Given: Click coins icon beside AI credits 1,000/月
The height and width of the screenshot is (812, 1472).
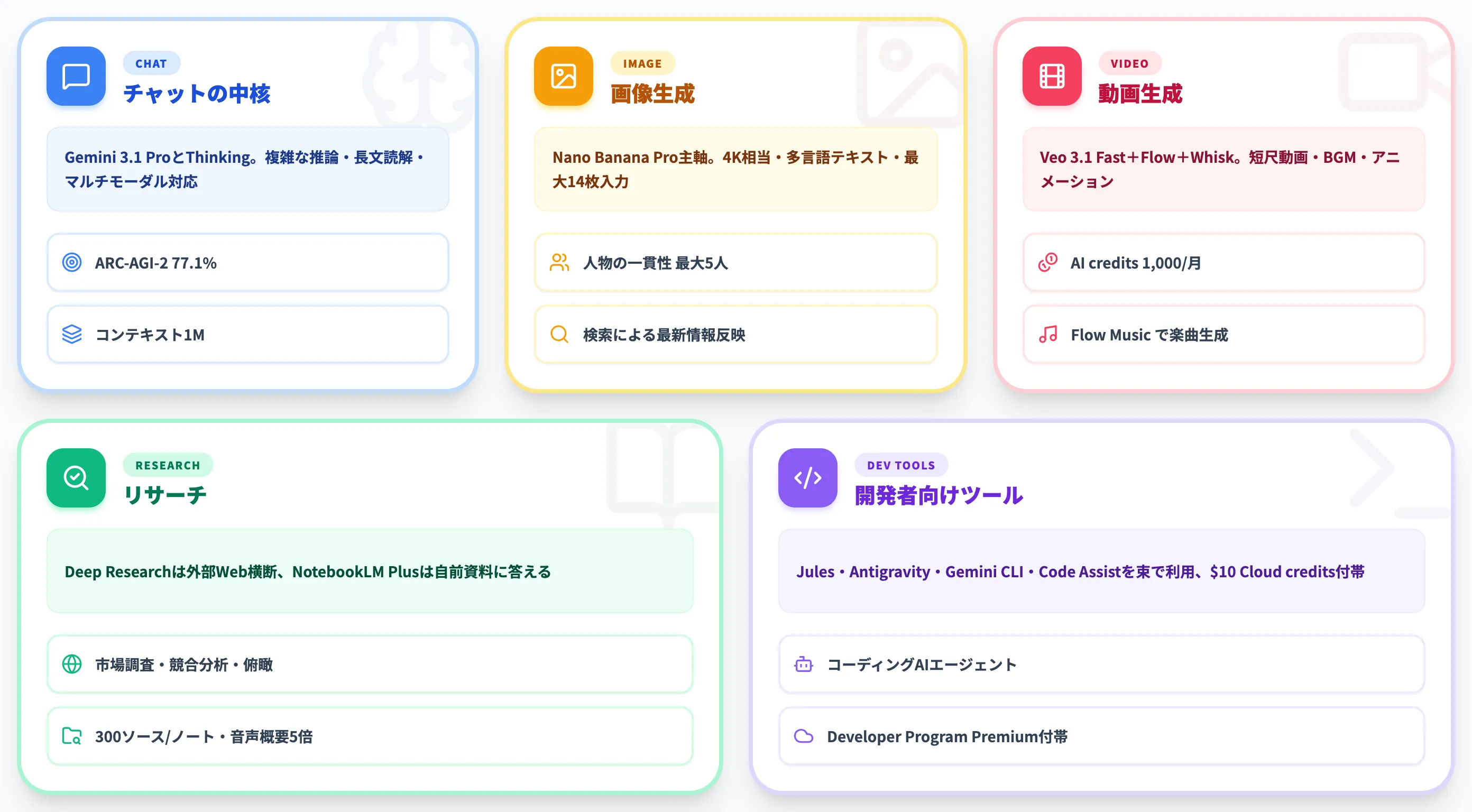Looking at the screenshot, I should (x=1048, y=263).
